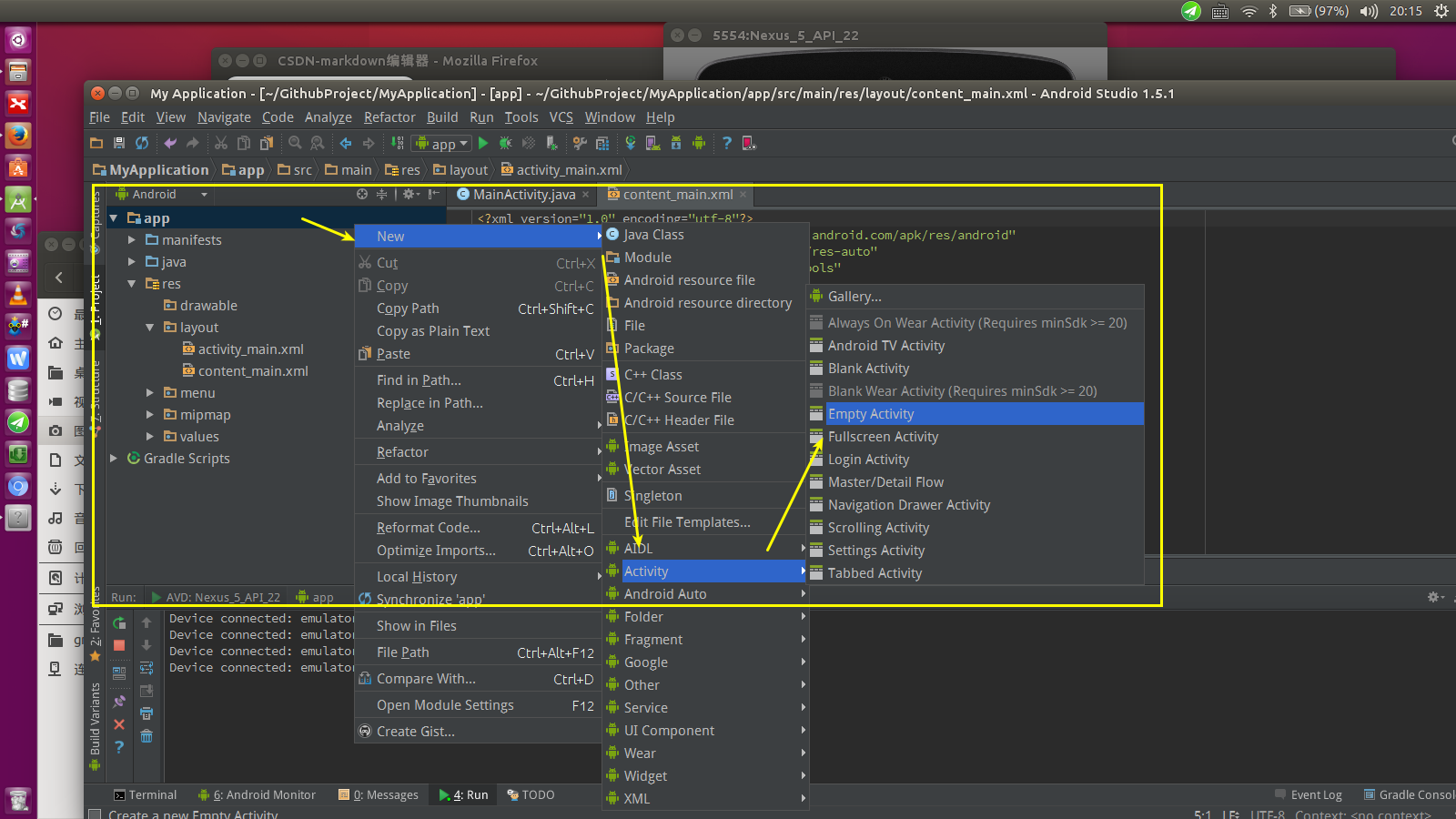Click the purple Undo arrow icon
Image resolution: width=1456 pixels, height=819 pixels.
(x=170, y=143)
